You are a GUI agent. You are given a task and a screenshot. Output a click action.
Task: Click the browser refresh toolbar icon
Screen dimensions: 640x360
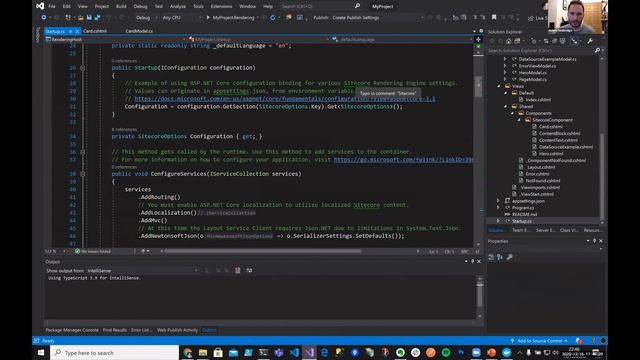[x=273, y=18]
